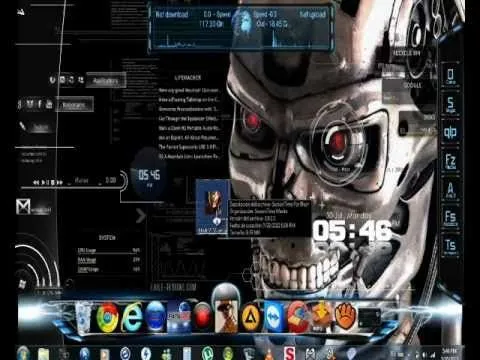
Task: Click the taskbar system clock
Action: 449,354
